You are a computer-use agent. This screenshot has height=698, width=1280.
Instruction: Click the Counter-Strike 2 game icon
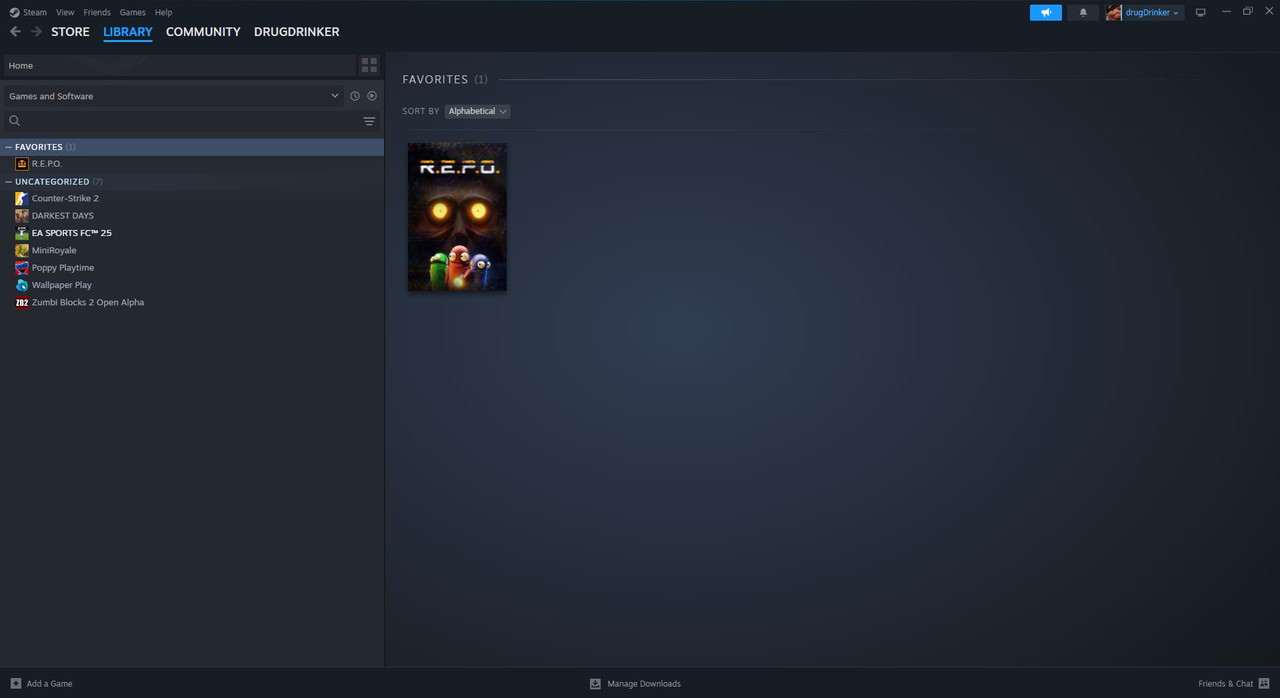(x=22, y=198)
